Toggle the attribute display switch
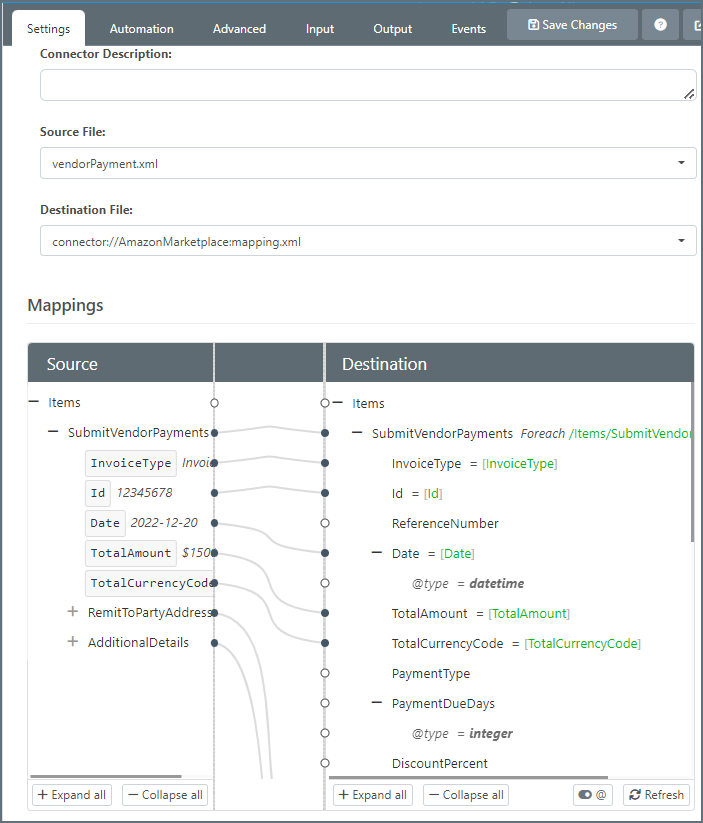This screenshot has width=703, height=823. pos(592,795)
